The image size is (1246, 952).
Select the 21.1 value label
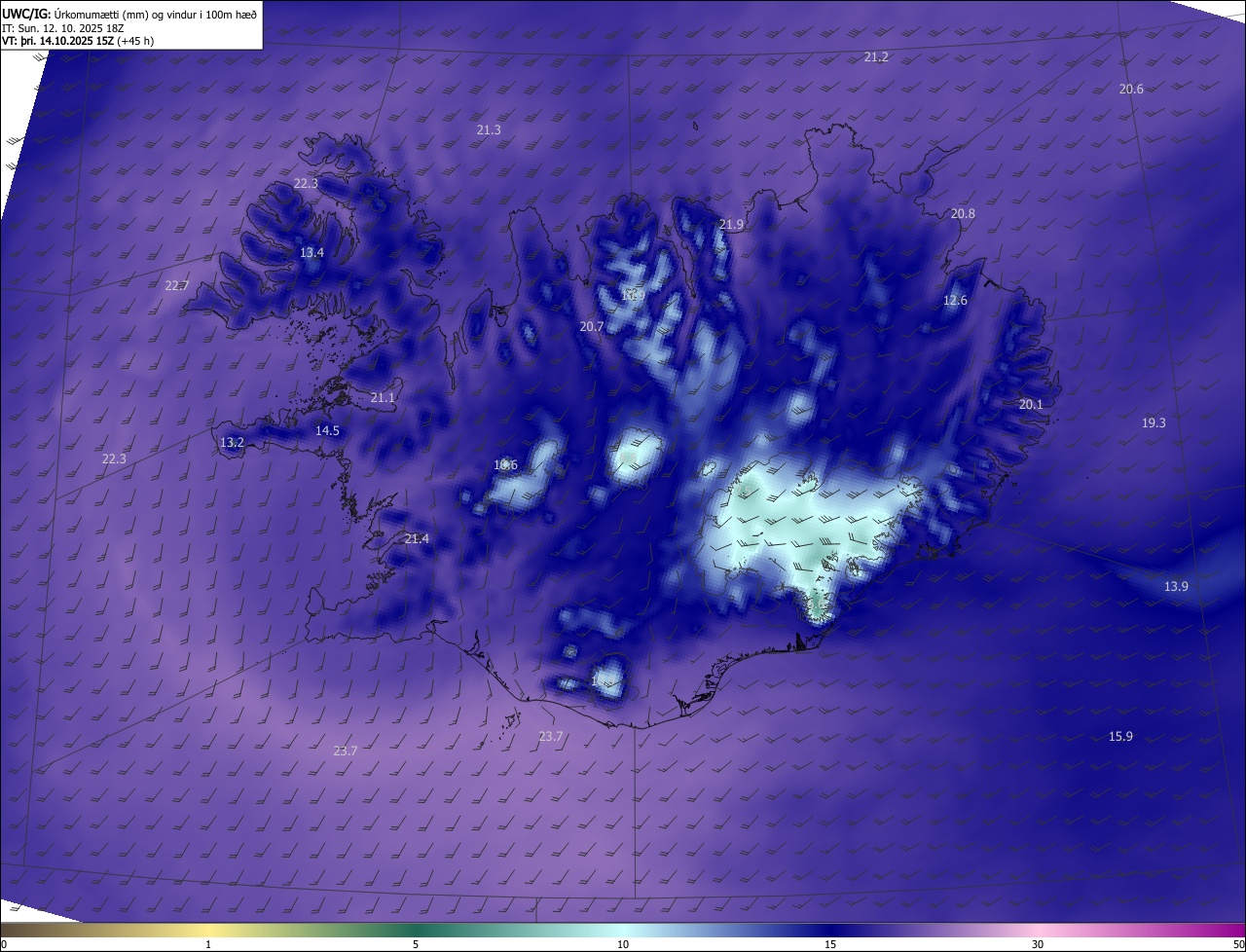coord(383,397)
